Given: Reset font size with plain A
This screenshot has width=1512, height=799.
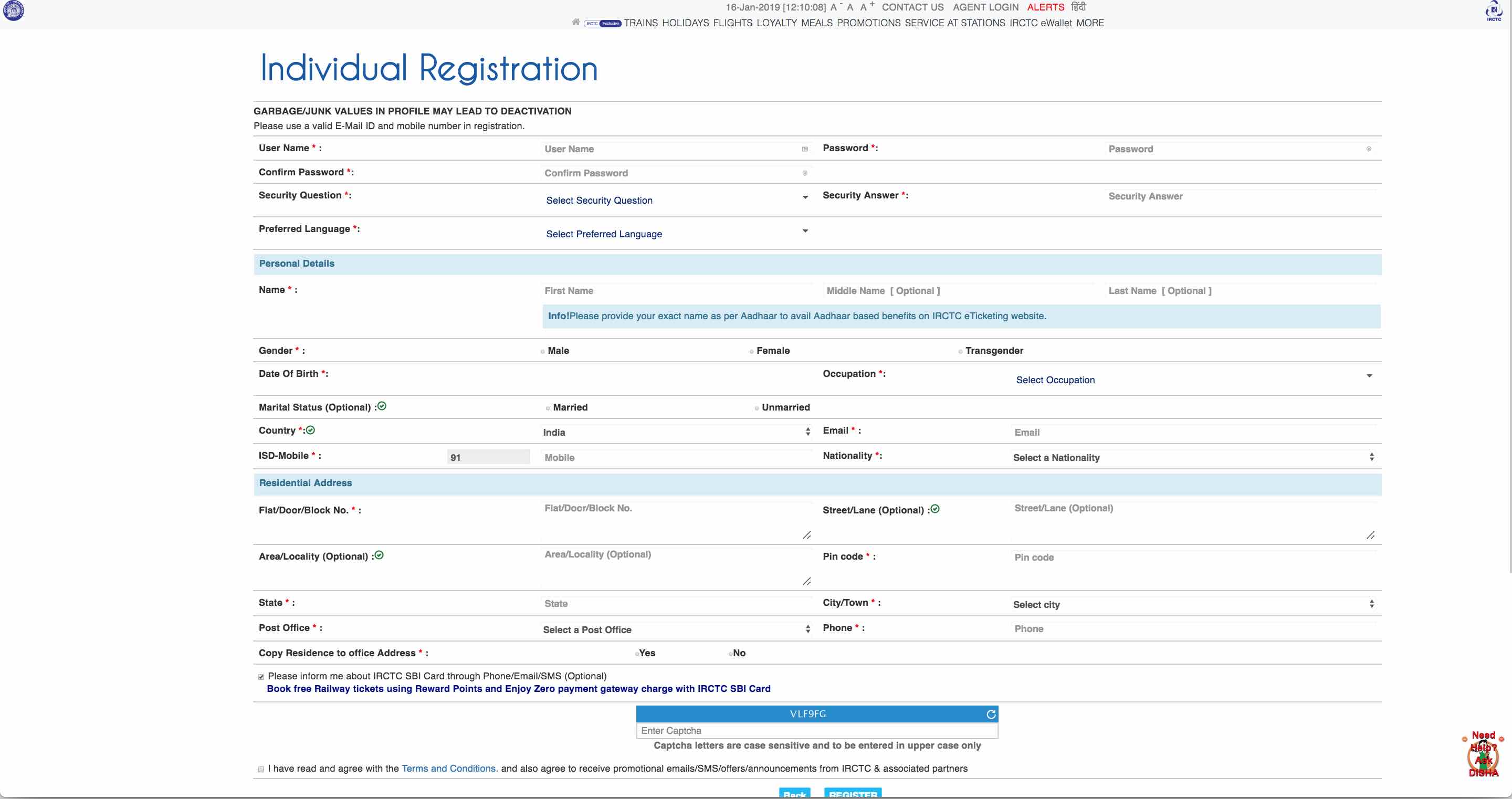Looking at the screenshot, I should pos(850,7).
